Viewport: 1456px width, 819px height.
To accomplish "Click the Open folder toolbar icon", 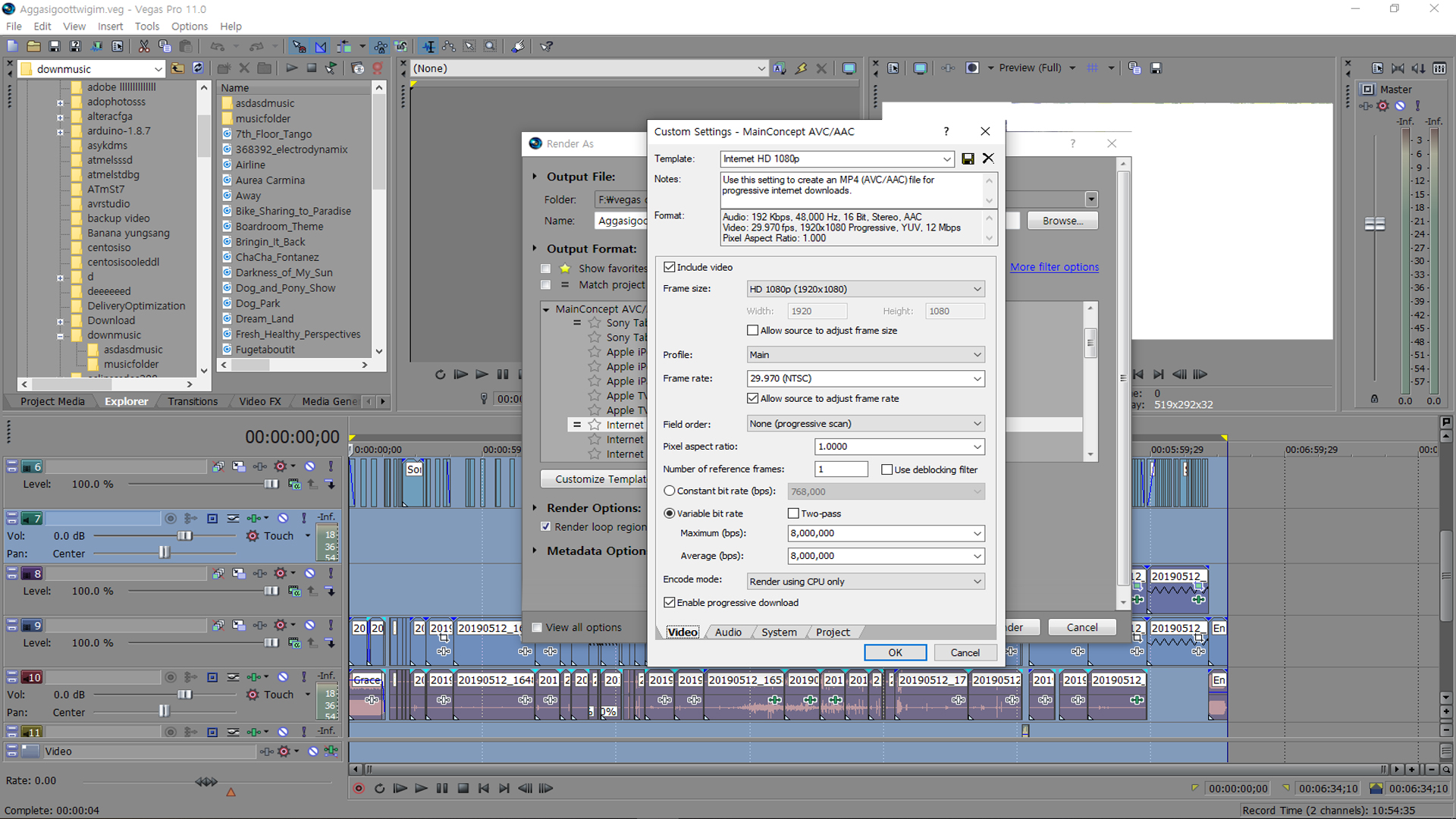I will (33, 46).
